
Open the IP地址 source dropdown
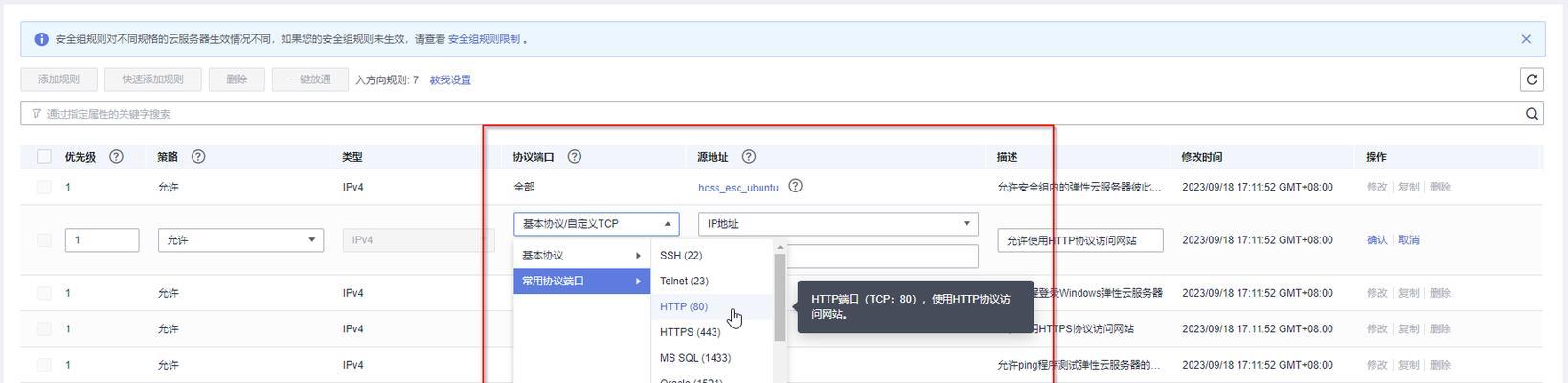click(838, 223)
